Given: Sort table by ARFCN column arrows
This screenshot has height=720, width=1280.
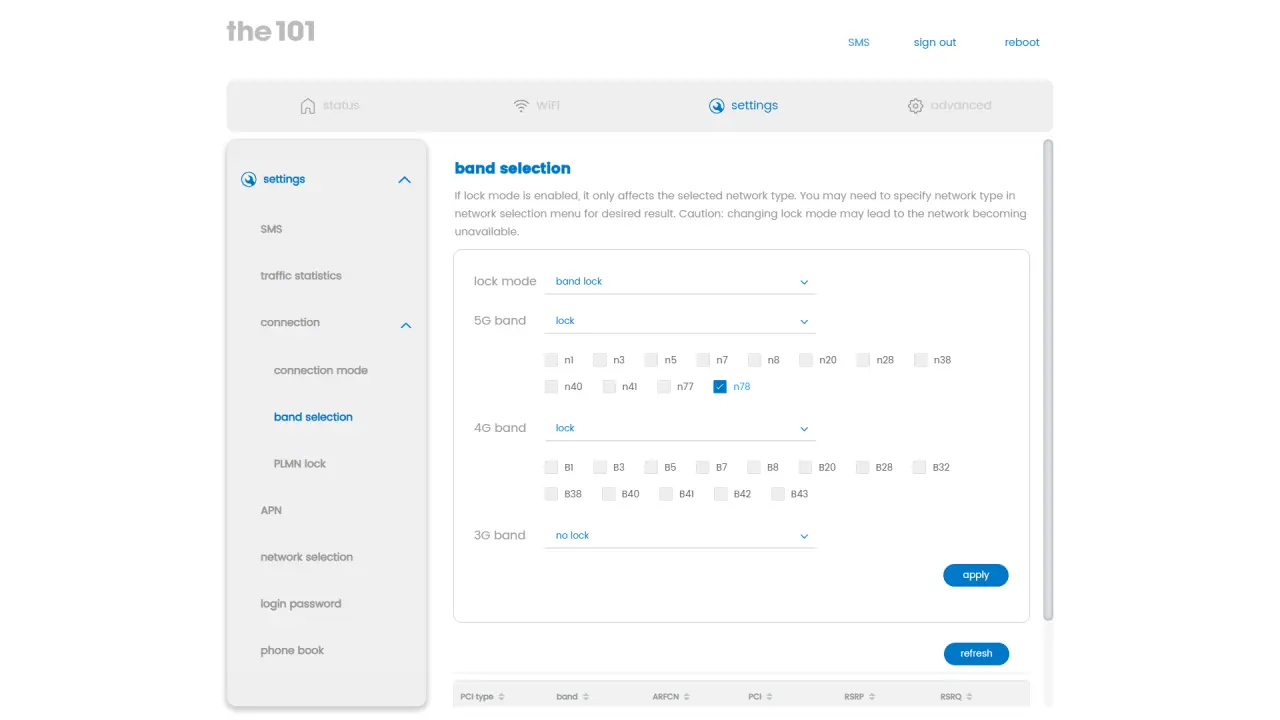Looking at the screenshot, I should click(x=687, y=697).
